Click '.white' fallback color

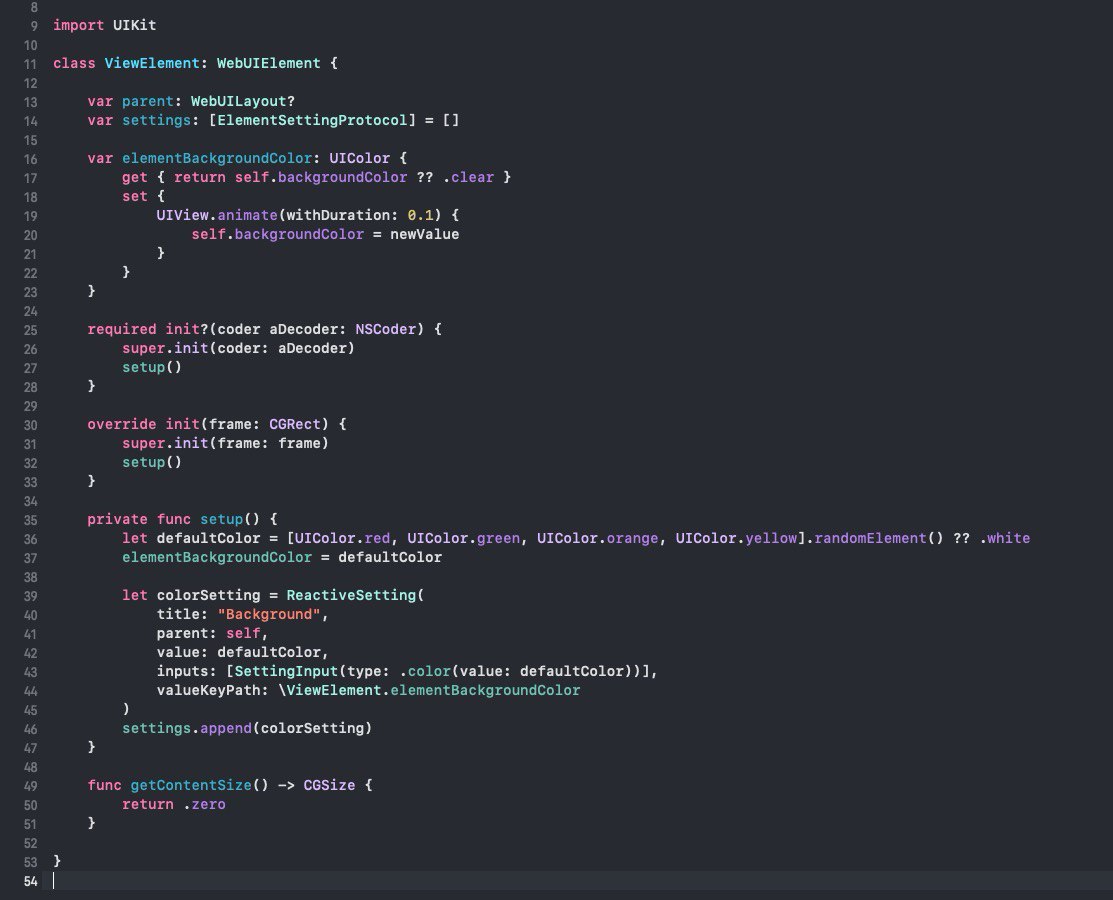[x=1004, y=539]
